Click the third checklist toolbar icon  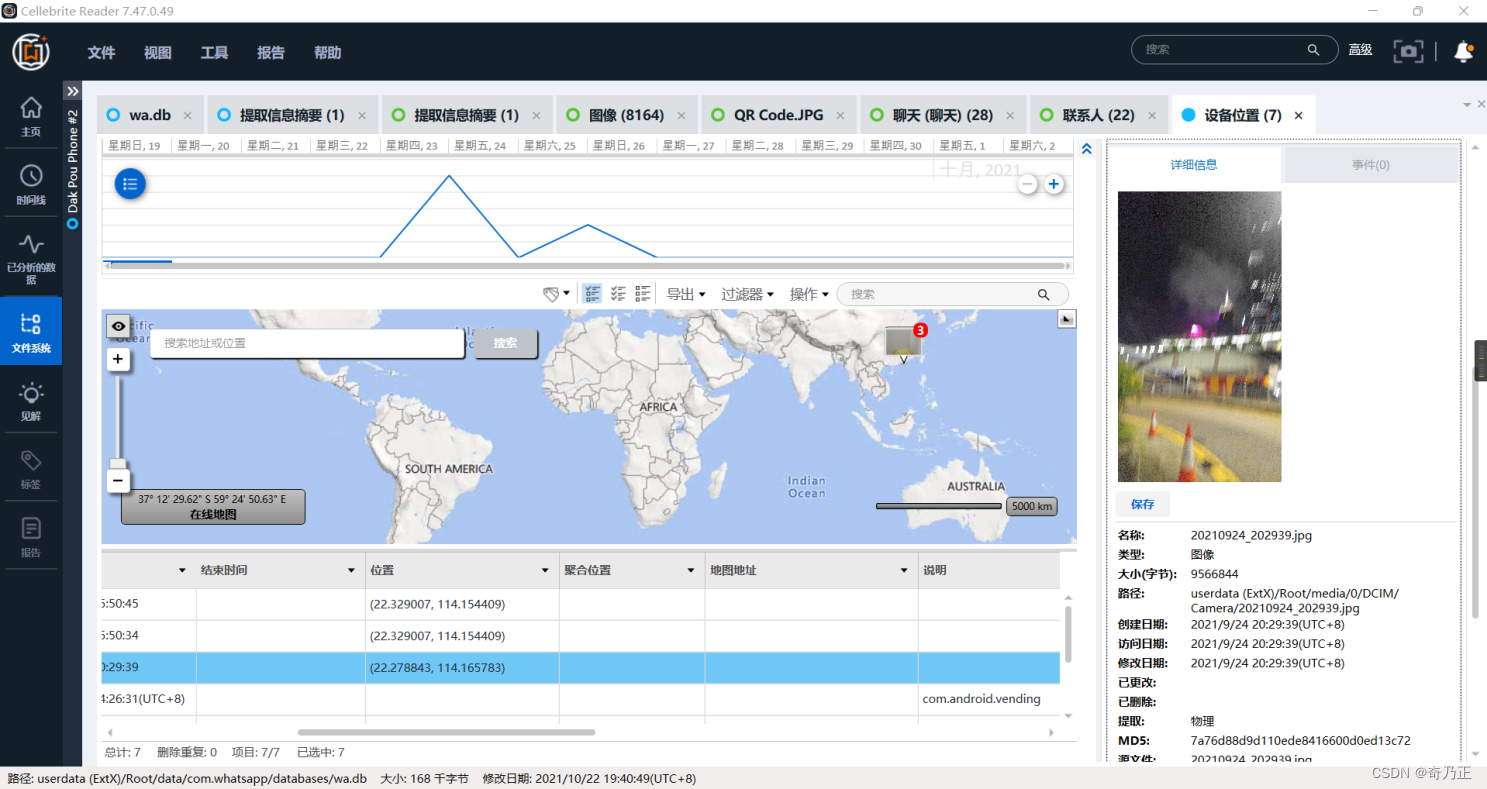click(x=643, y=294)
